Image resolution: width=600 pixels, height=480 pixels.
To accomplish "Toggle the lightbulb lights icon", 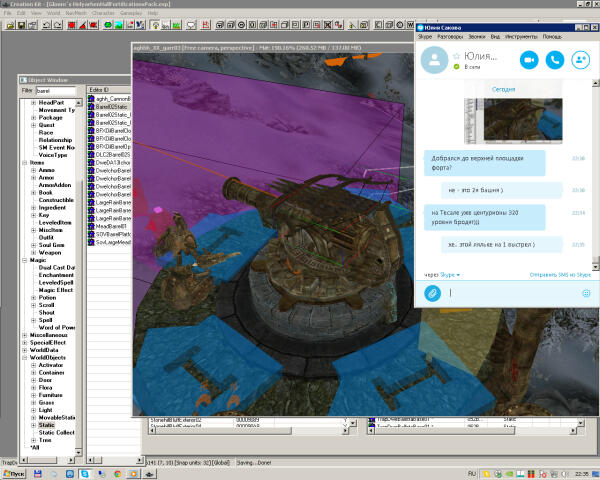I will 155,25.
